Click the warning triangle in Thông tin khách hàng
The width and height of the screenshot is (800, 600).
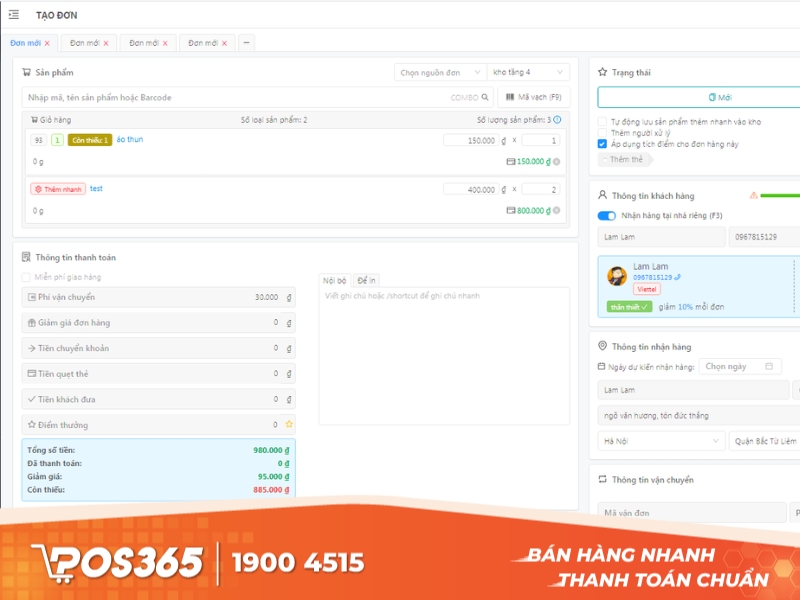point(754,195)
